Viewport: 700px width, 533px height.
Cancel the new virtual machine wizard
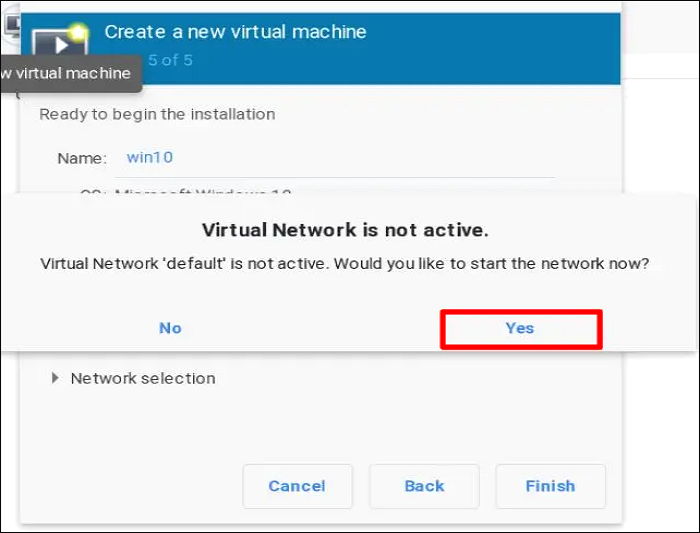(297, 486)
